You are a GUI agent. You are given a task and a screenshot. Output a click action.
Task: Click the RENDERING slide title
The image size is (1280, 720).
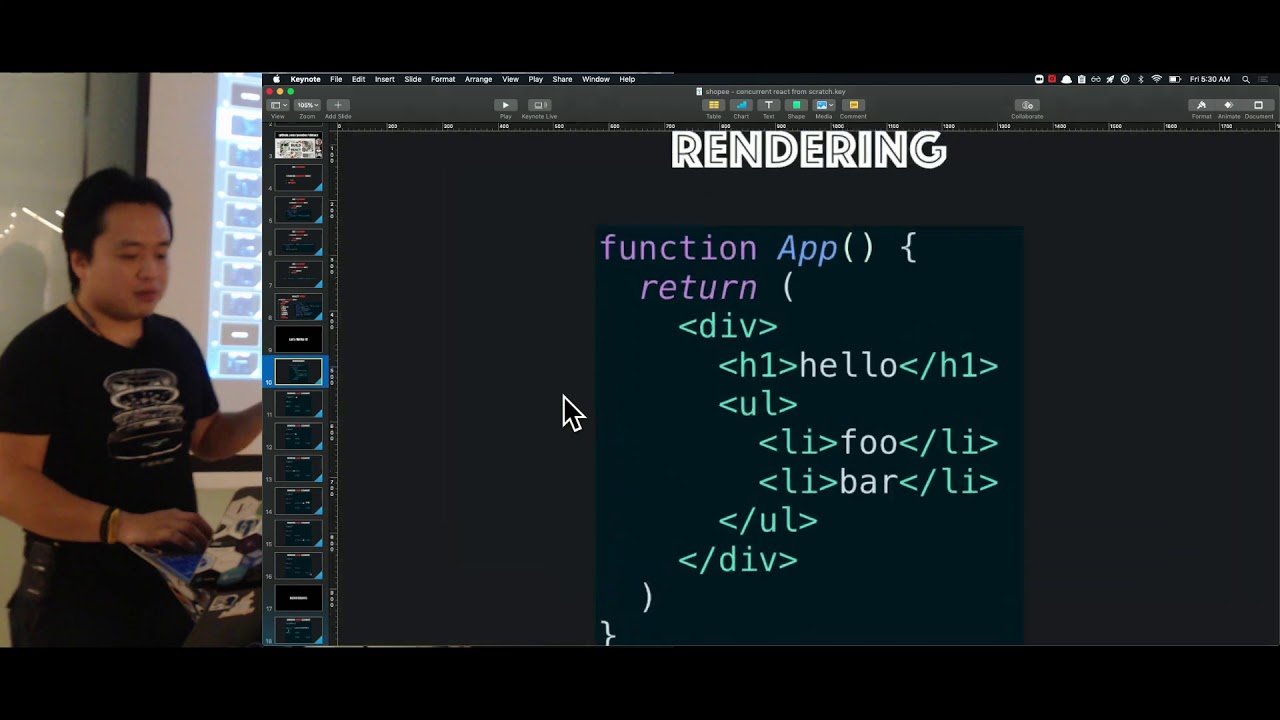click(x=809, y=151)
